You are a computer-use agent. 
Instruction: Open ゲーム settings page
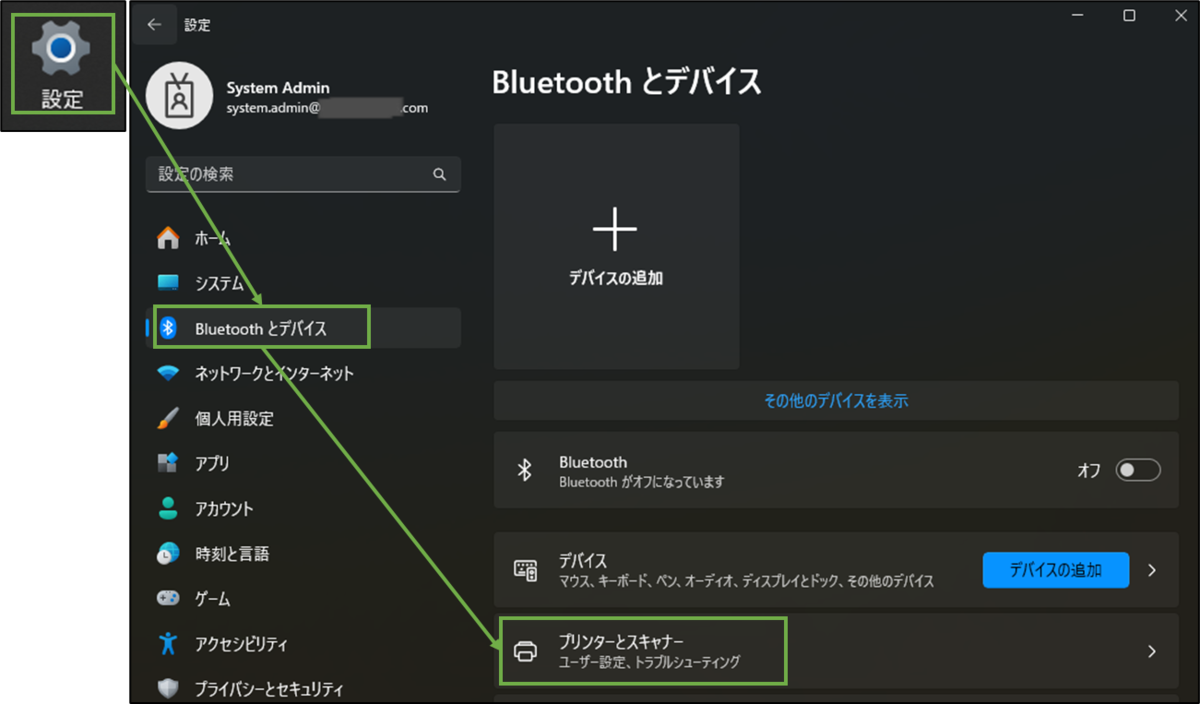[304, 598]
